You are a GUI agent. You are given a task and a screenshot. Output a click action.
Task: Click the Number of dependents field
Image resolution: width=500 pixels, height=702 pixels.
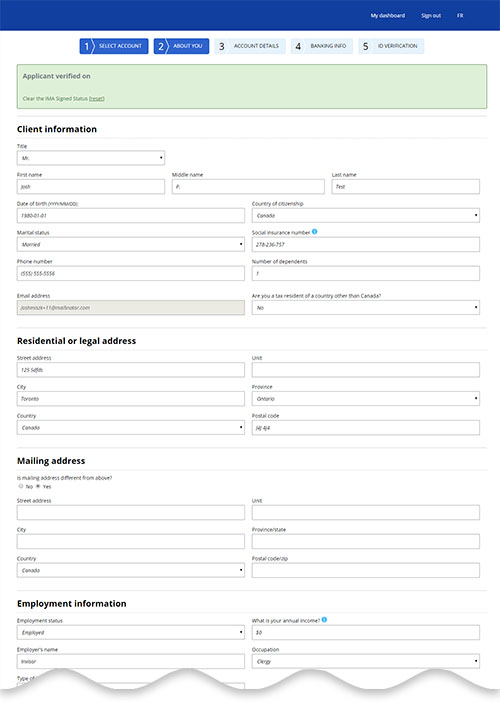366,274
